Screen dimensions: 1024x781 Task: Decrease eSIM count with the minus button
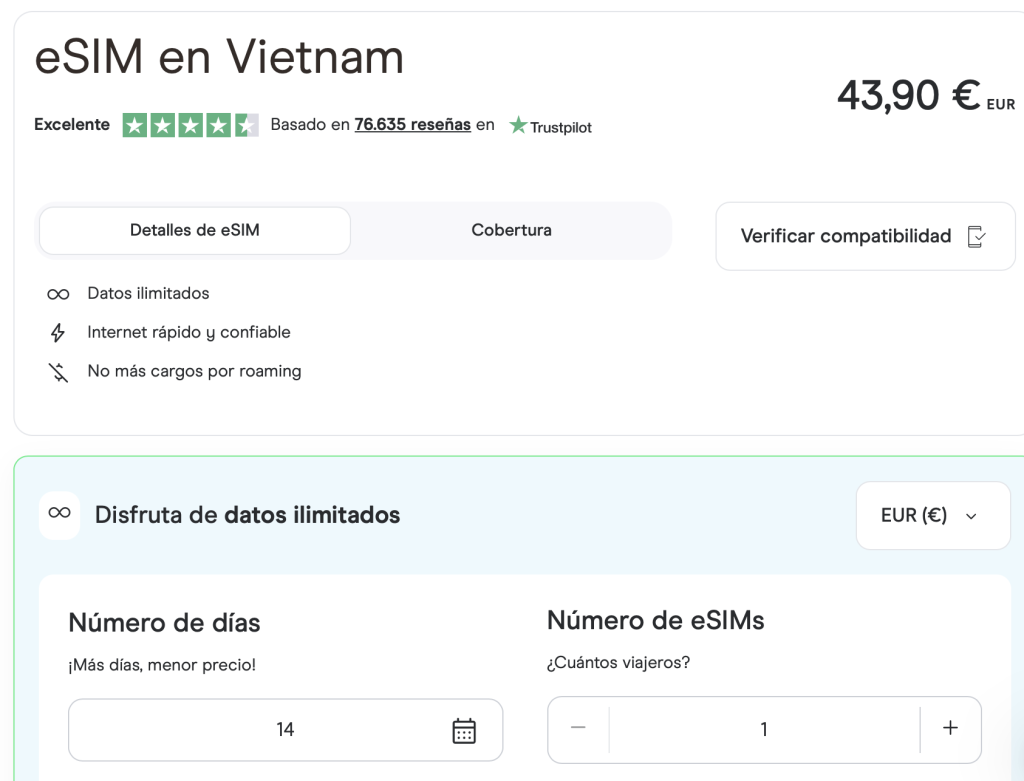coord(577,728)
